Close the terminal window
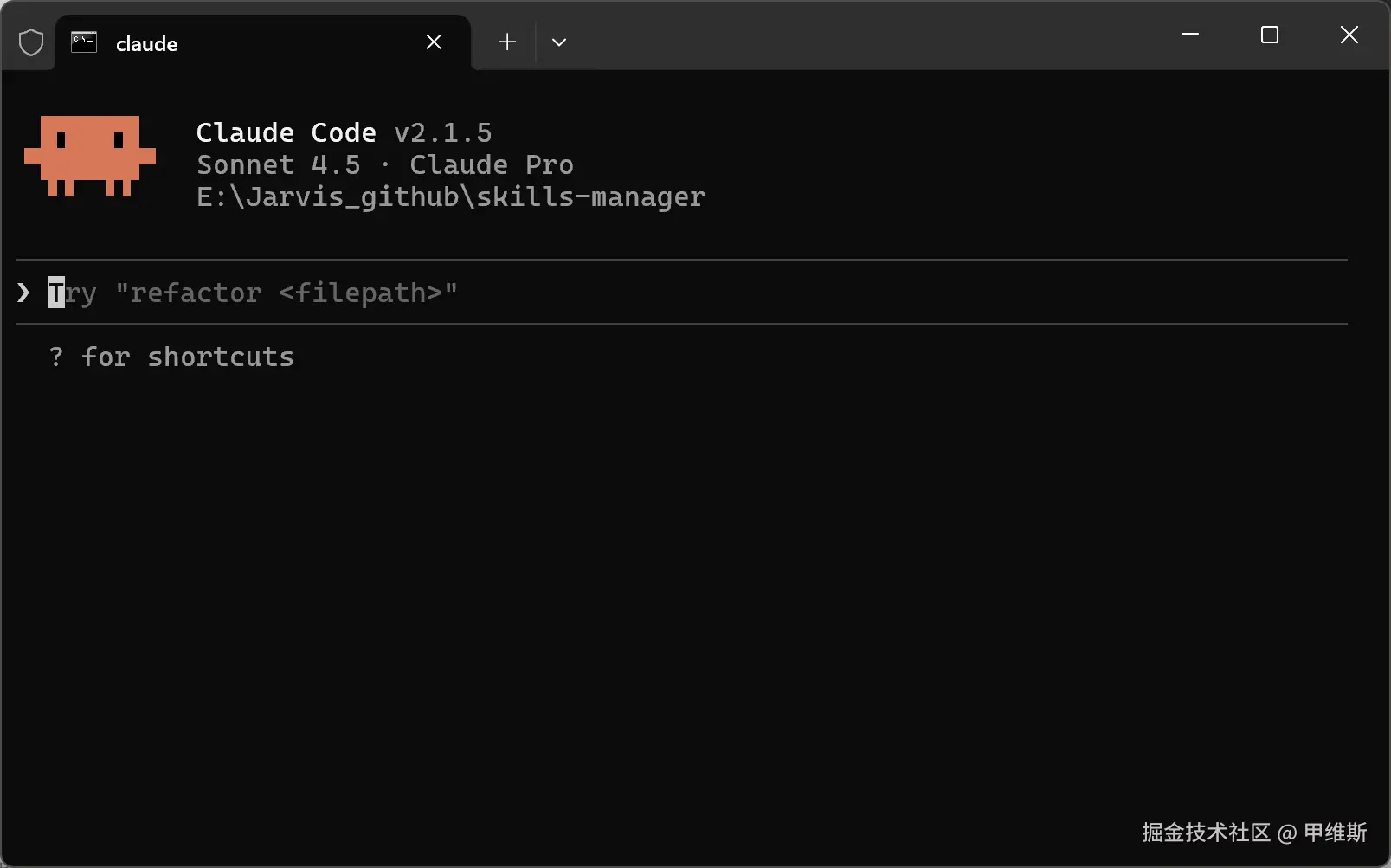The image size is (1391, 868). pyautogui.click(x=1349, y=35)
